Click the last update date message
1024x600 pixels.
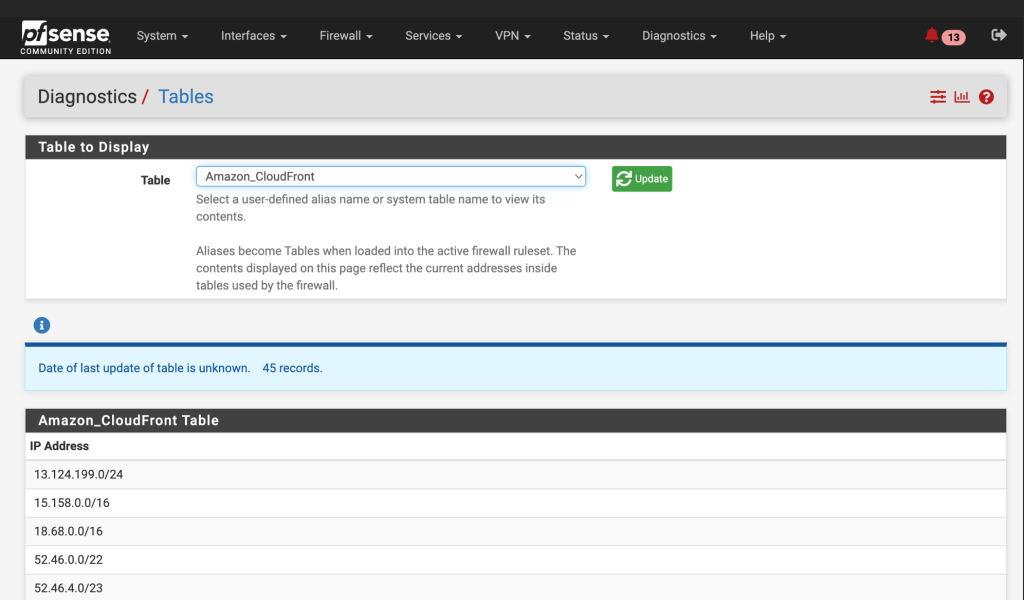(144, 368)
